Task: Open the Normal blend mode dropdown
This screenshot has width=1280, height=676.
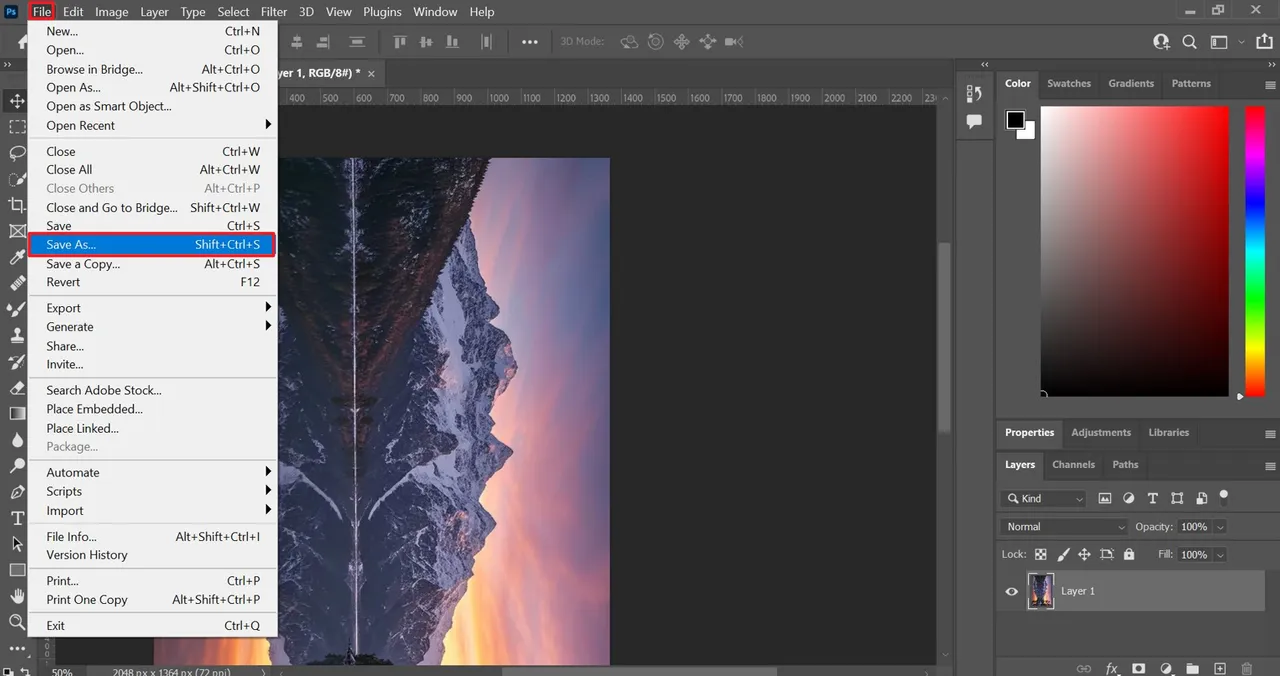Action: (1064, 526)
